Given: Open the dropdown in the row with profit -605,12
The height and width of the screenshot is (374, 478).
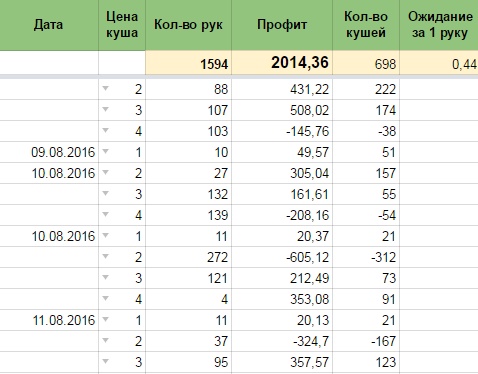Looking at the screenshot, I should pyautogui.click(x=106, y=256).
